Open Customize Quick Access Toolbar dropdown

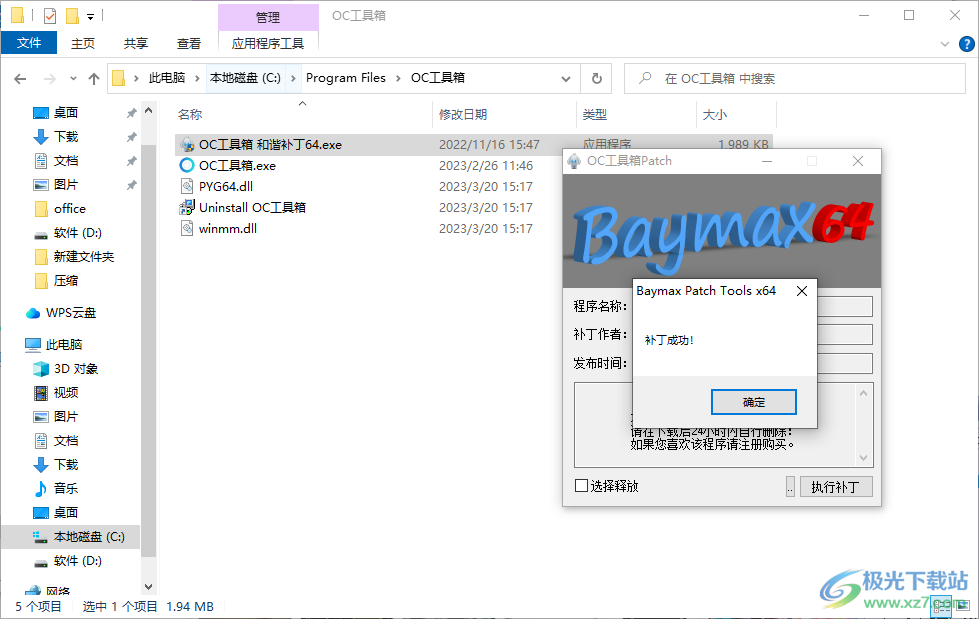point(91,17)
